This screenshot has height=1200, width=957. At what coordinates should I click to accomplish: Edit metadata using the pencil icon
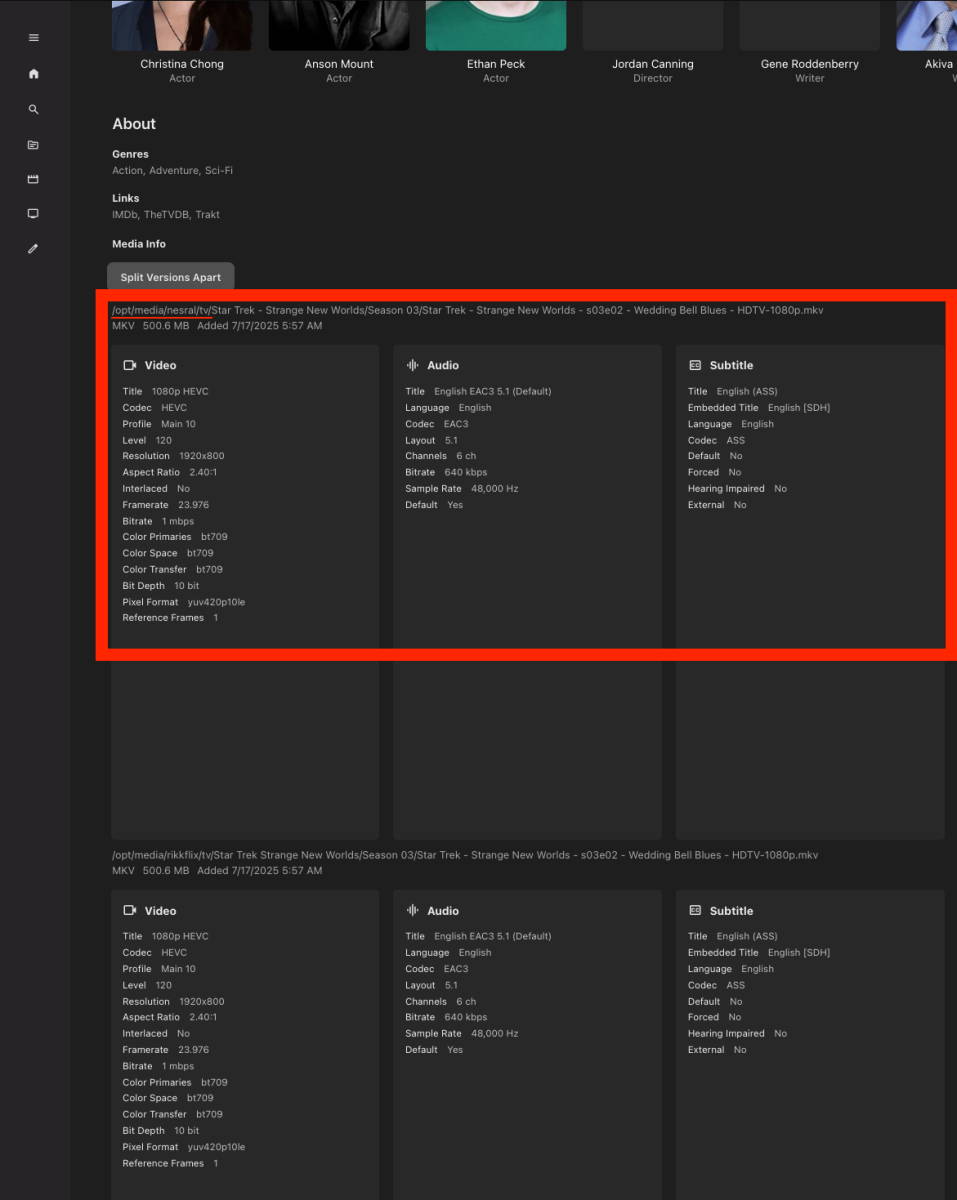33,248
